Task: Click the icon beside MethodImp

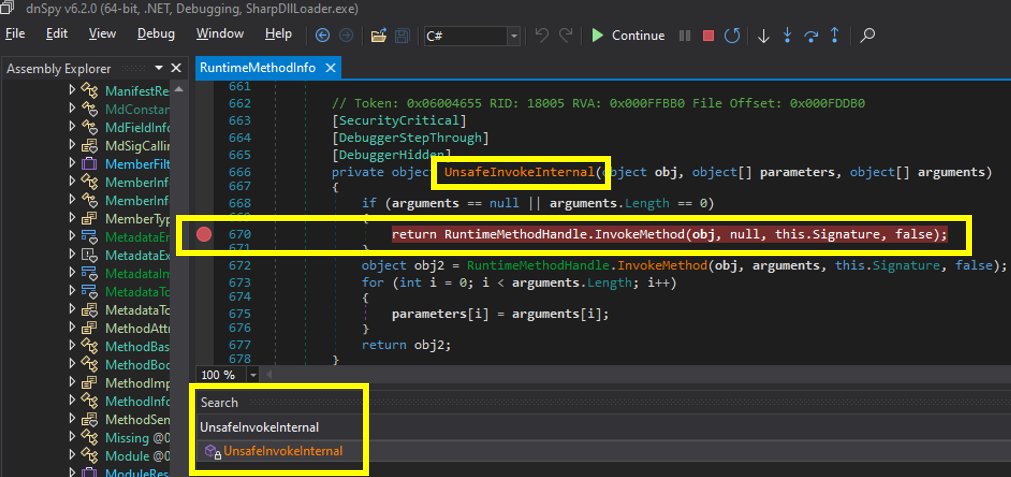Action: pos(89,383)
